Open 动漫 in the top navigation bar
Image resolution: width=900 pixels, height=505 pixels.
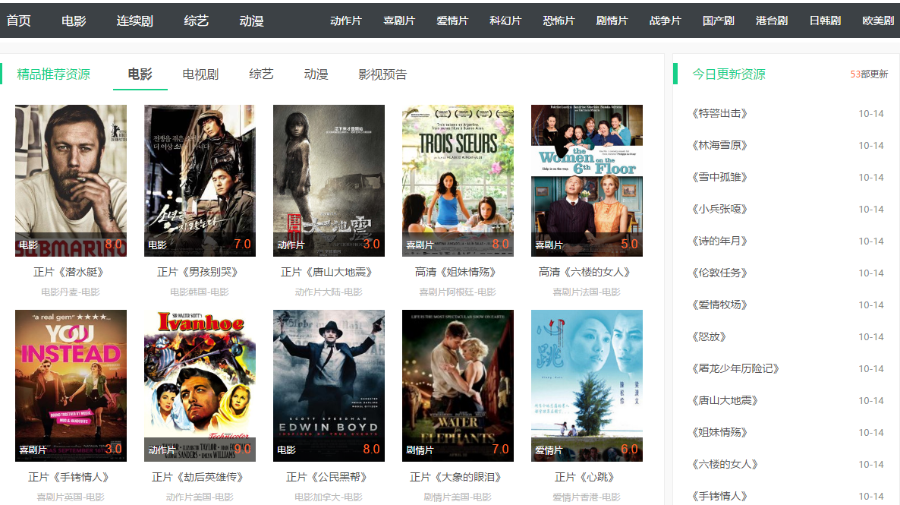pos(251,21)
